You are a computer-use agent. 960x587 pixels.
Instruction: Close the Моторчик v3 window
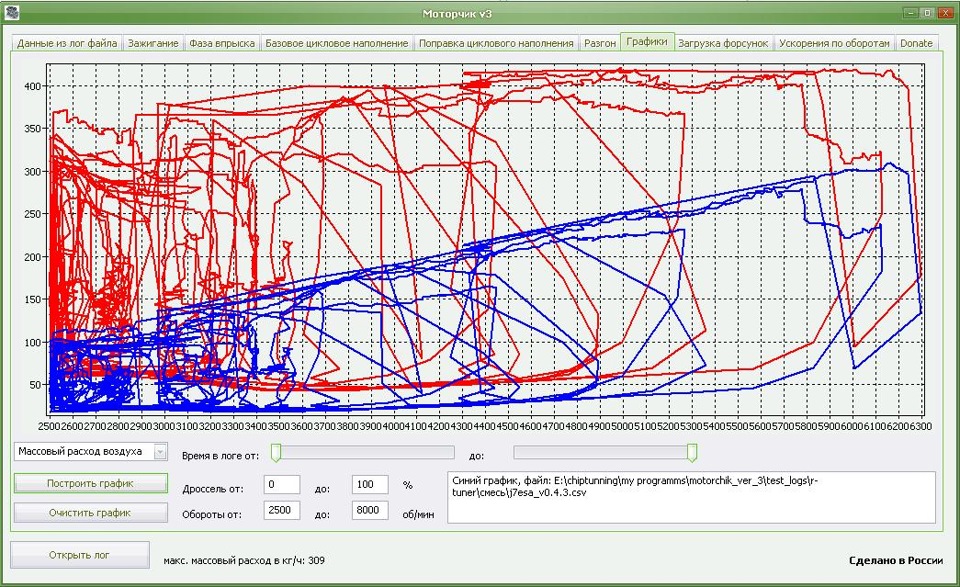(x=944, y=12)
